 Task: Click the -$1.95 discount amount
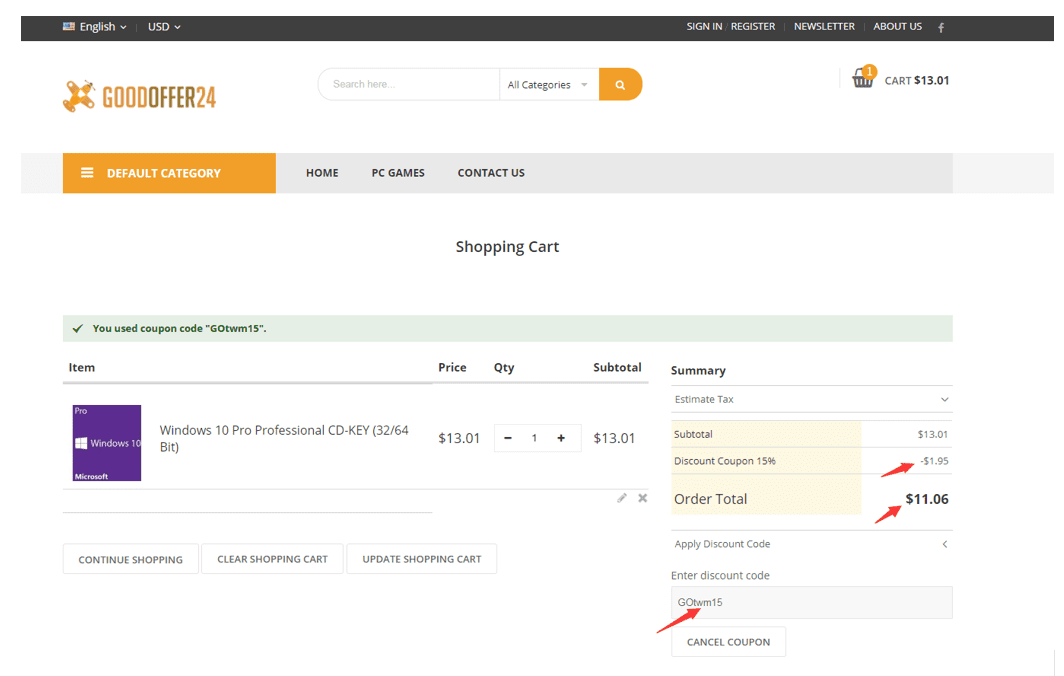(x=934, y=461)
